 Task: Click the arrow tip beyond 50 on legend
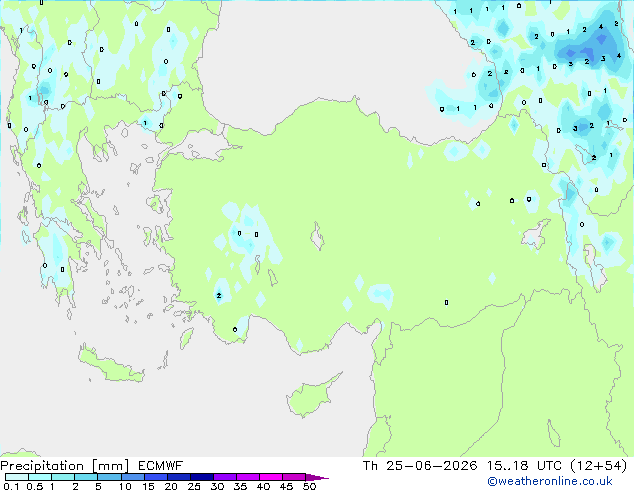317,477
